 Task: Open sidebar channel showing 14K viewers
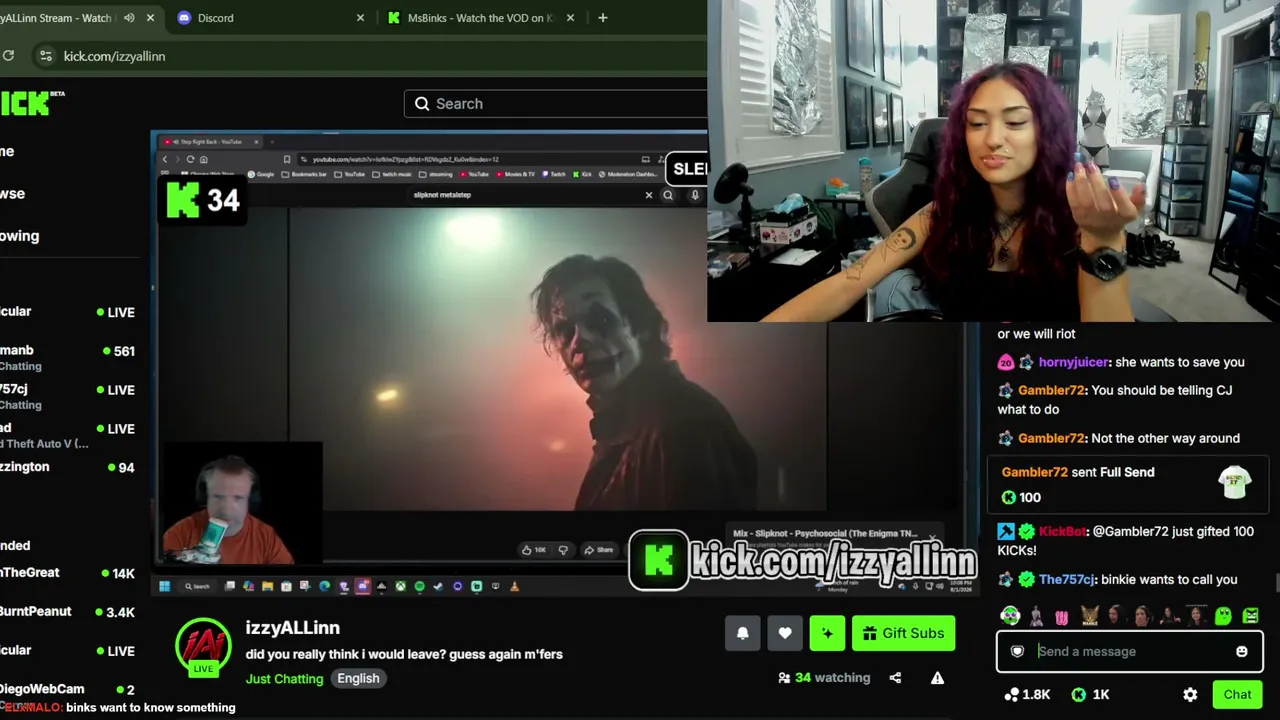67,573
